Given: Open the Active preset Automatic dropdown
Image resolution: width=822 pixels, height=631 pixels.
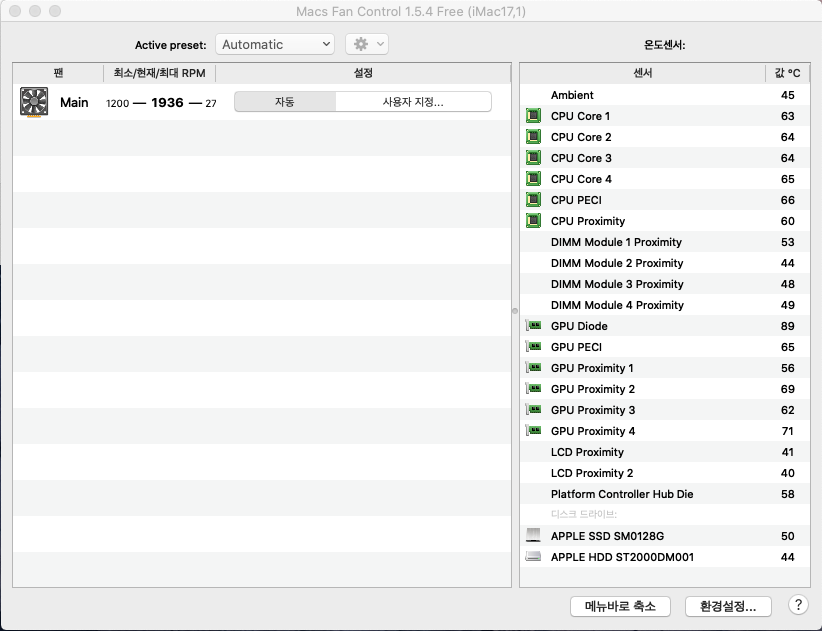Looking at the screenshot, I should [275, 45].
